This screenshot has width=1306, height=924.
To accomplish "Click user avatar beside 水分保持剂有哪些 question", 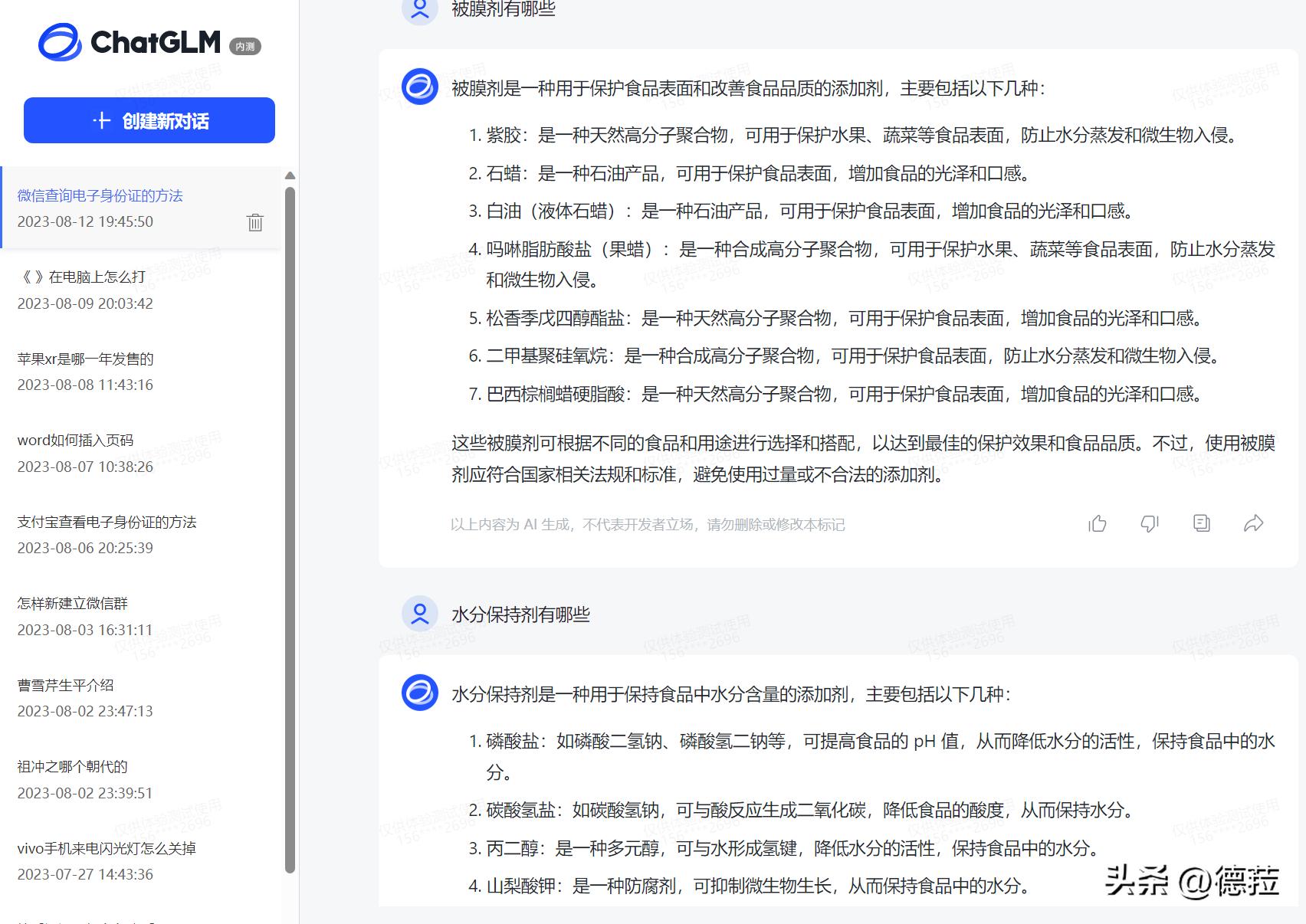I will pyautogui.click(x=418, y=613).
